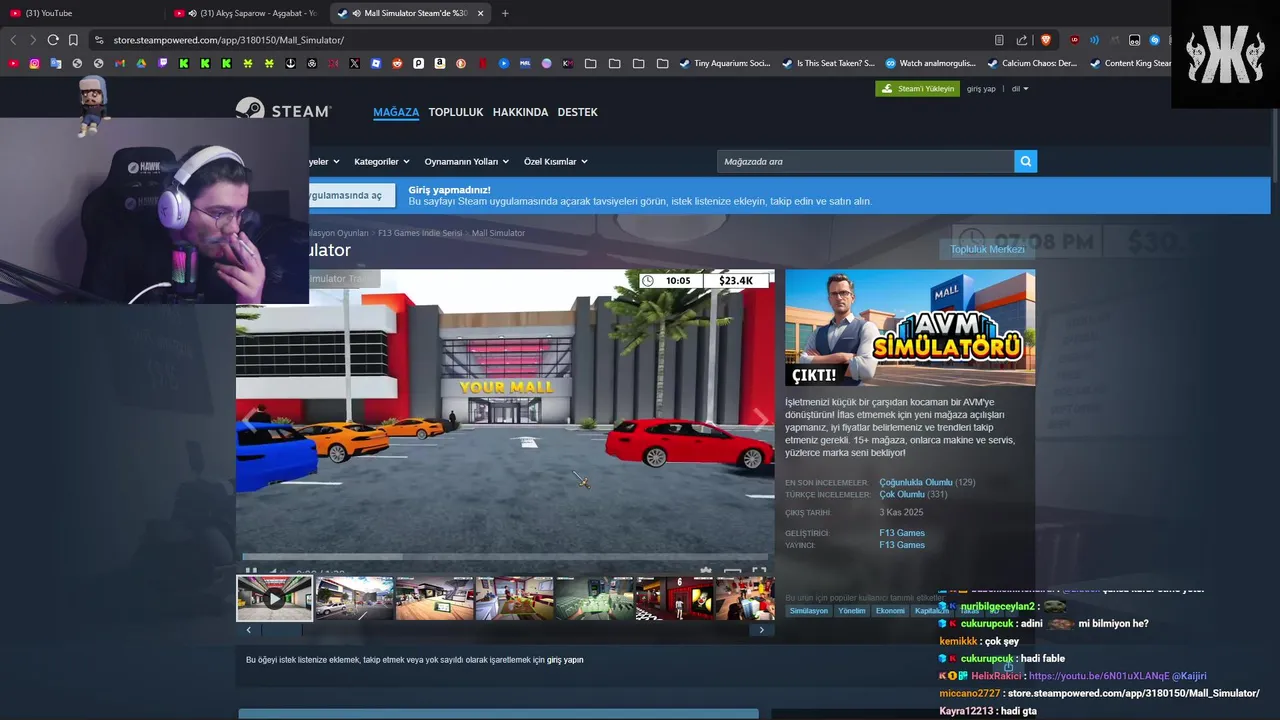
Task: Open the F13 Games İndie Serisi breadcrumb
Action: click(420, 233)
